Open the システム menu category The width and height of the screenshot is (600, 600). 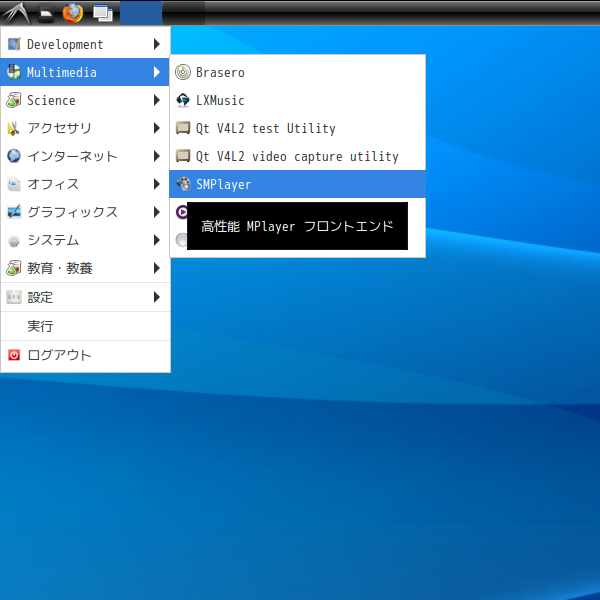85,240
